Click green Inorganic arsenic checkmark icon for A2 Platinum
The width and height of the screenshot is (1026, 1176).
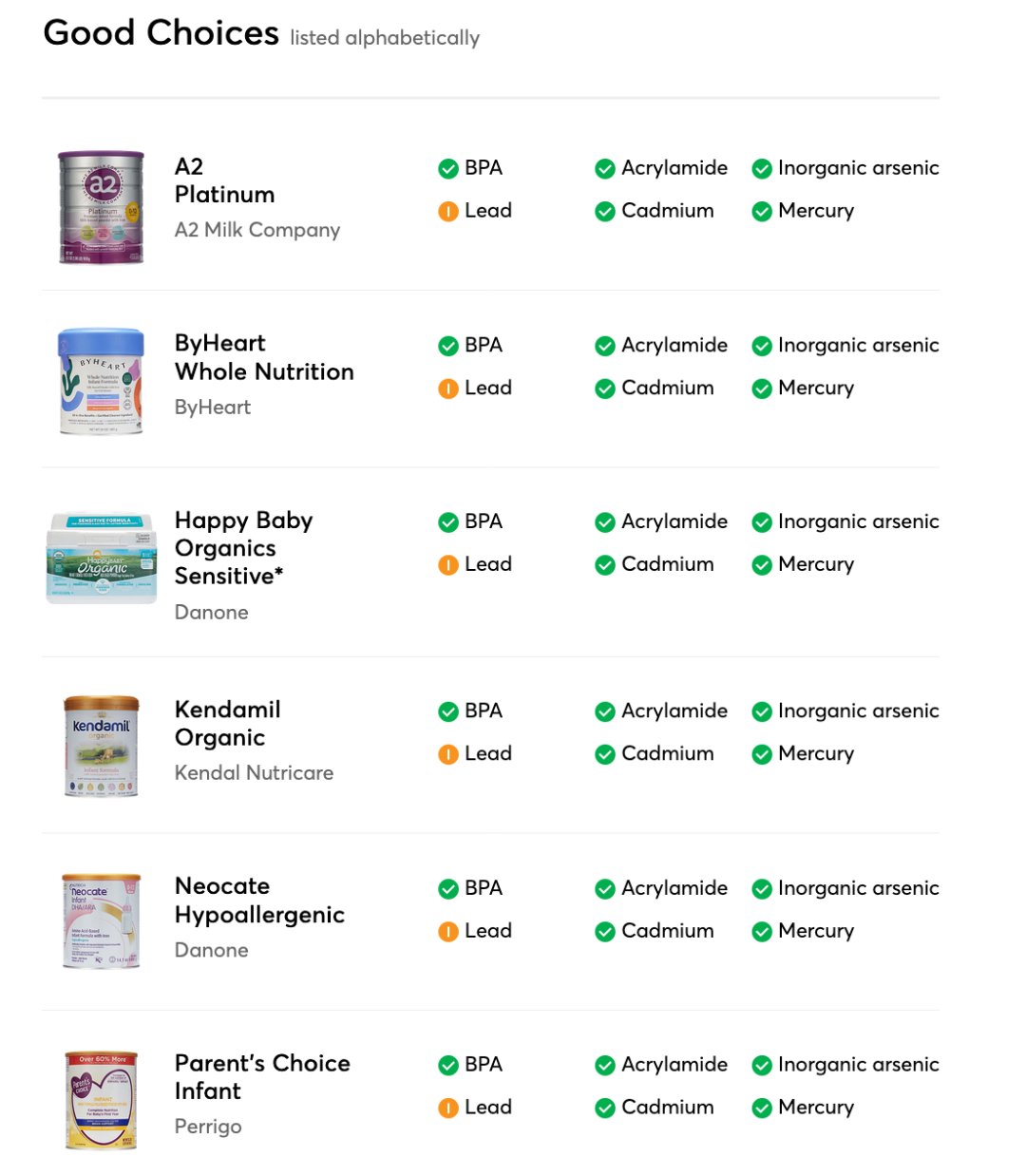click(x=762, y=169)
